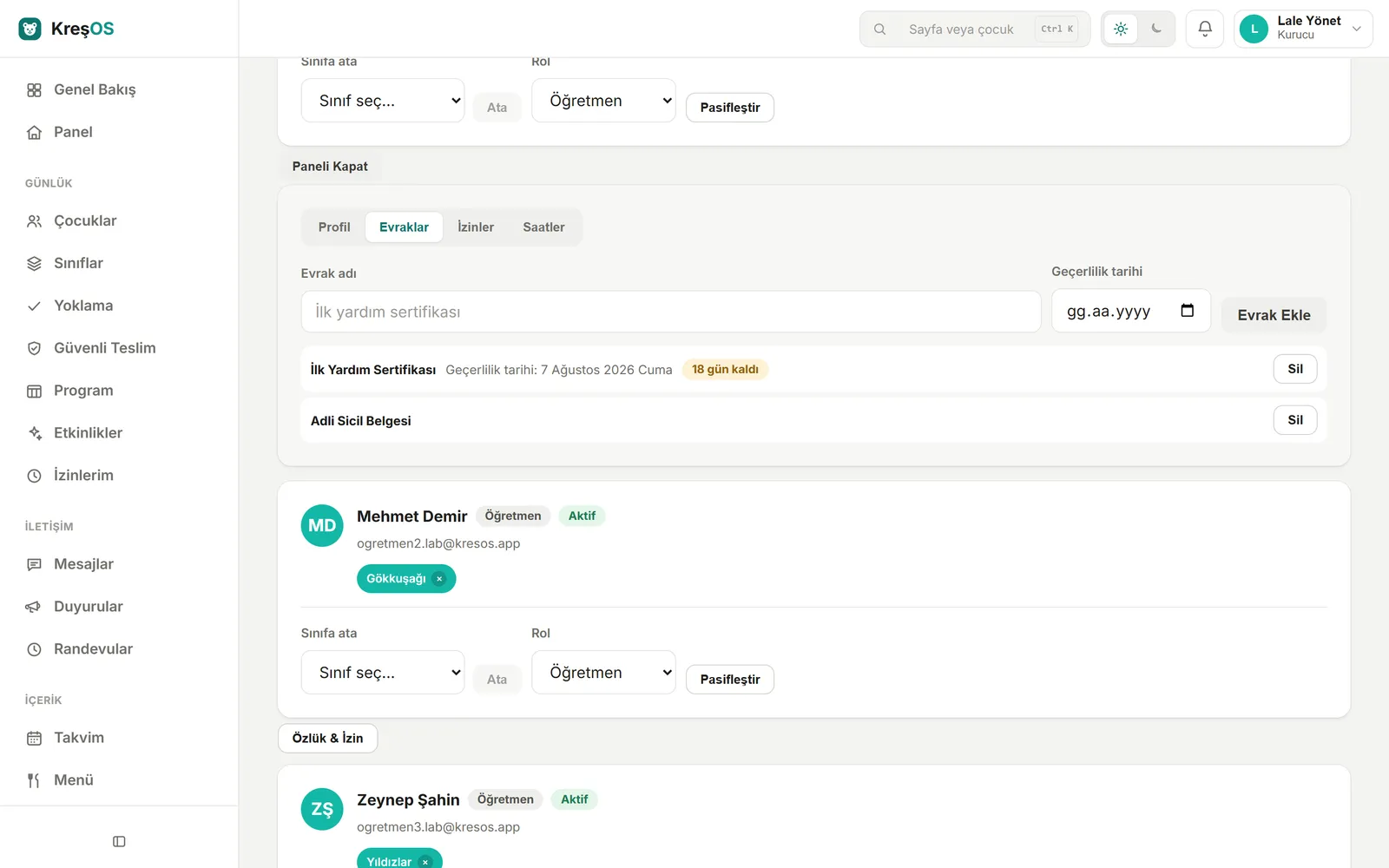This screenshot has width=1389, height=868.
Task: Click Geçerlilik tarihi: 7 Ağustos 2026 Cuma text
Action: [x=559, y=370]
